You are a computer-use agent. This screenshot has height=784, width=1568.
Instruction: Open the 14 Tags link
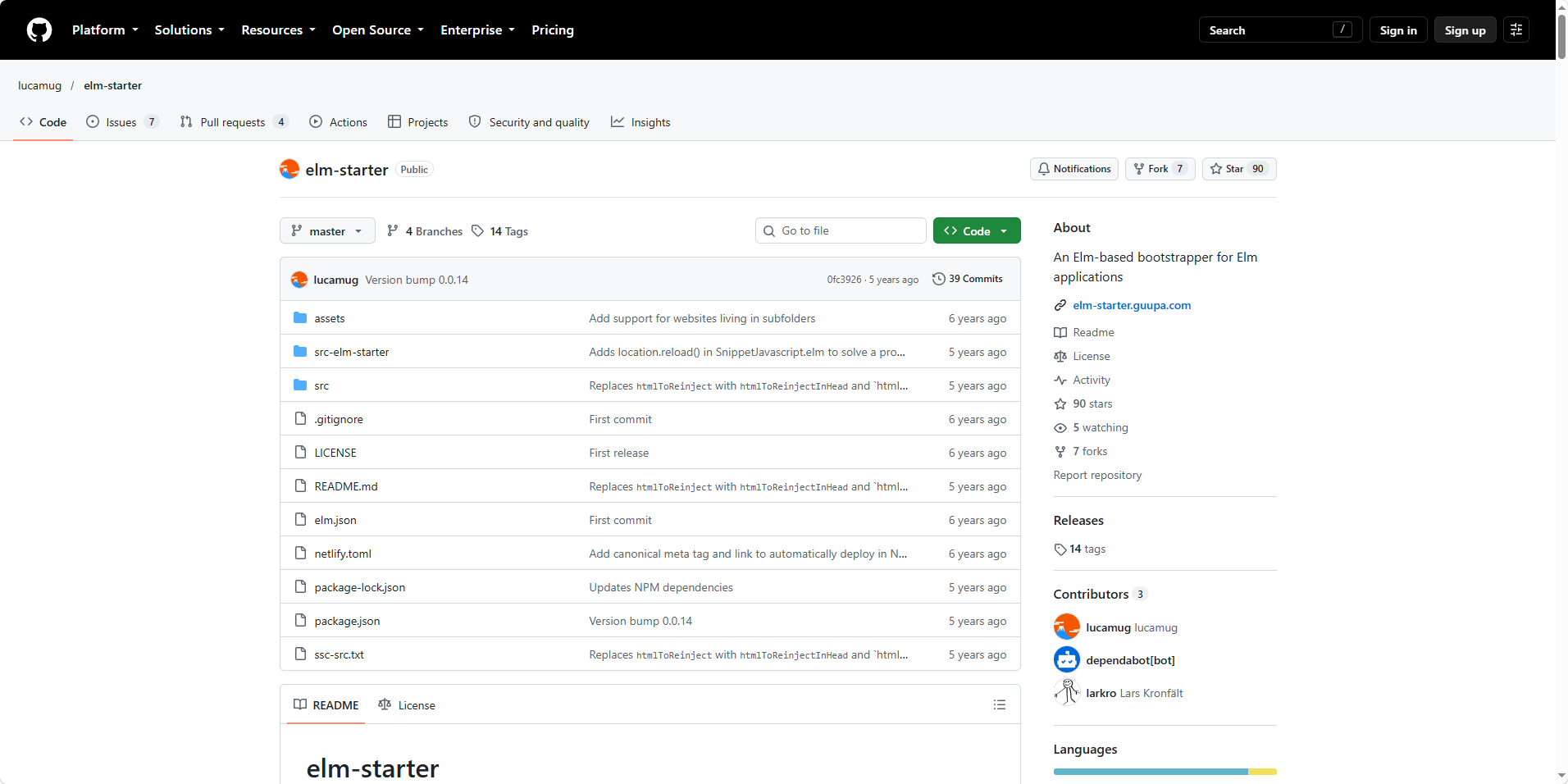[499, 231]
